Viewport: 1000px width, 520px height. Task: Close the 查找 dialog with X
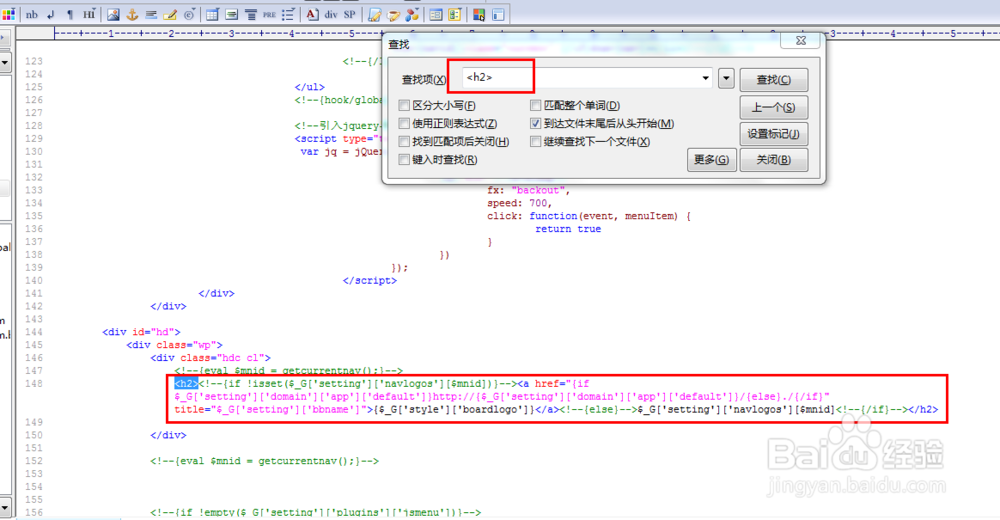pyautogui.click(x=801, y=40)
